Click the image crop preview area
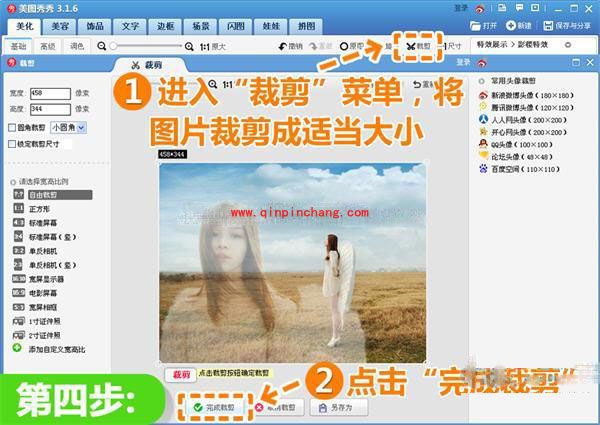 coord(293,263)
